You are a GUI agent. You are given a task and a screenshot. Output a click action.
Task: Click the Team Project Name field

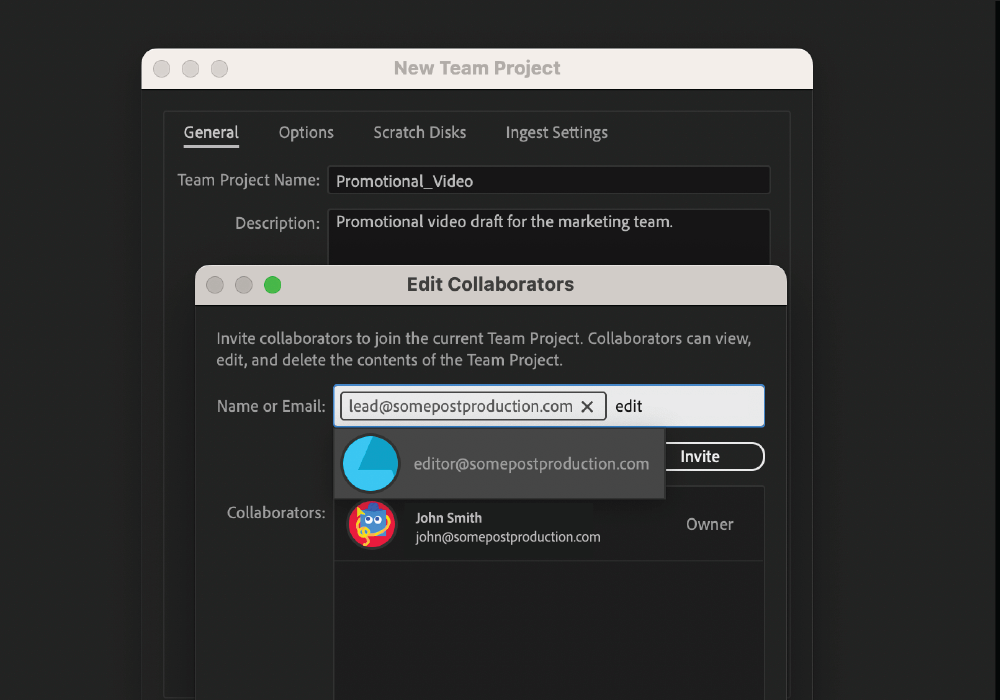pyautogui.click(x=549, y=180)
